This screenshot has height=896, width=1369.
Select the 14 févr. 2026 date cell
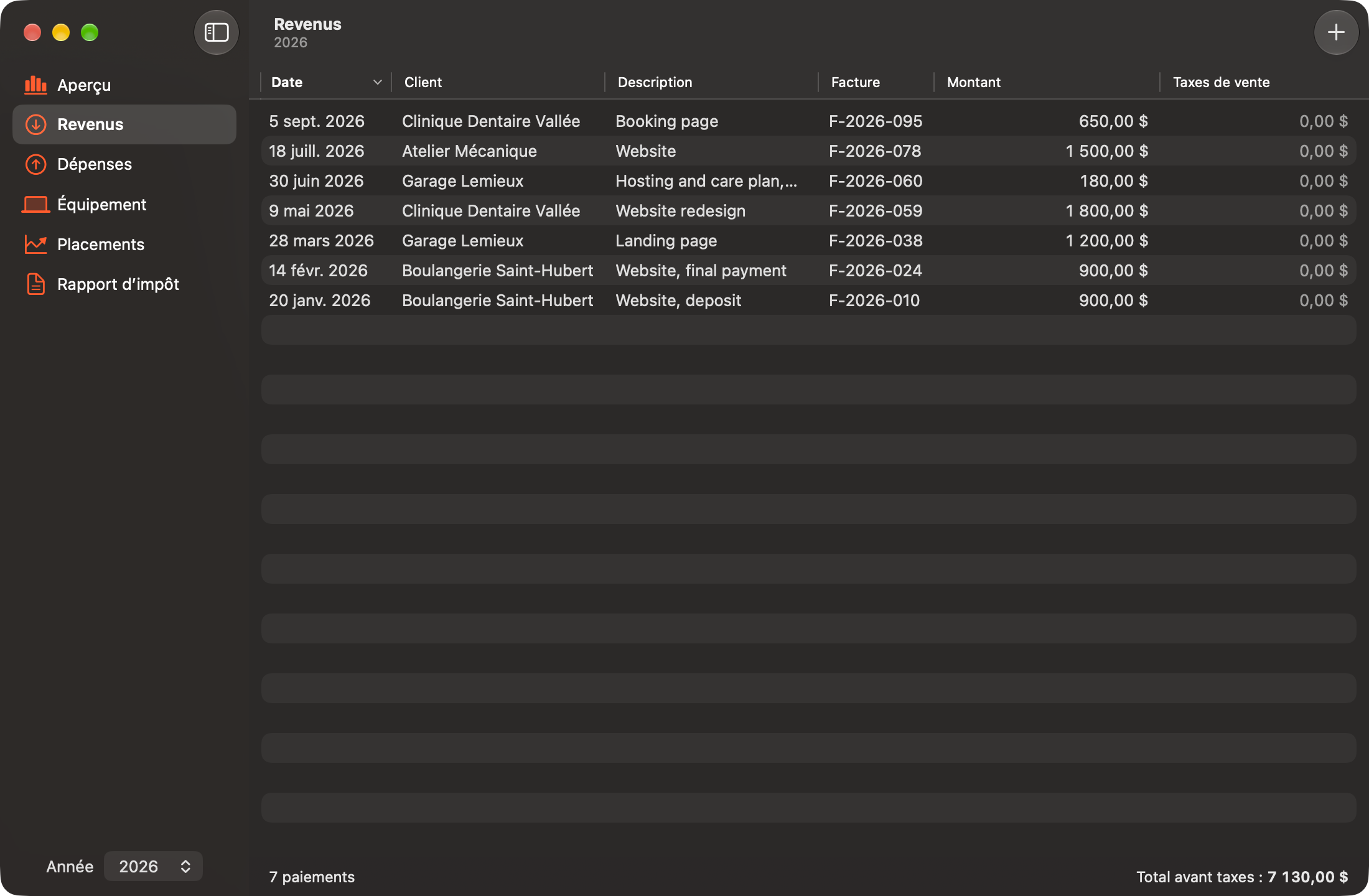318,271
